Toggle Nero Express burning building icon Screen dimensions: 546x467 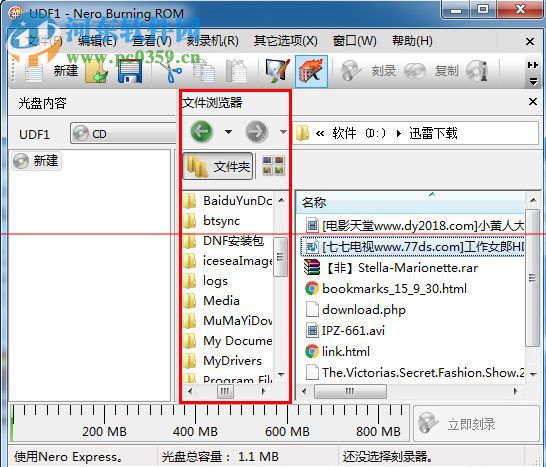tap(311, 71)
